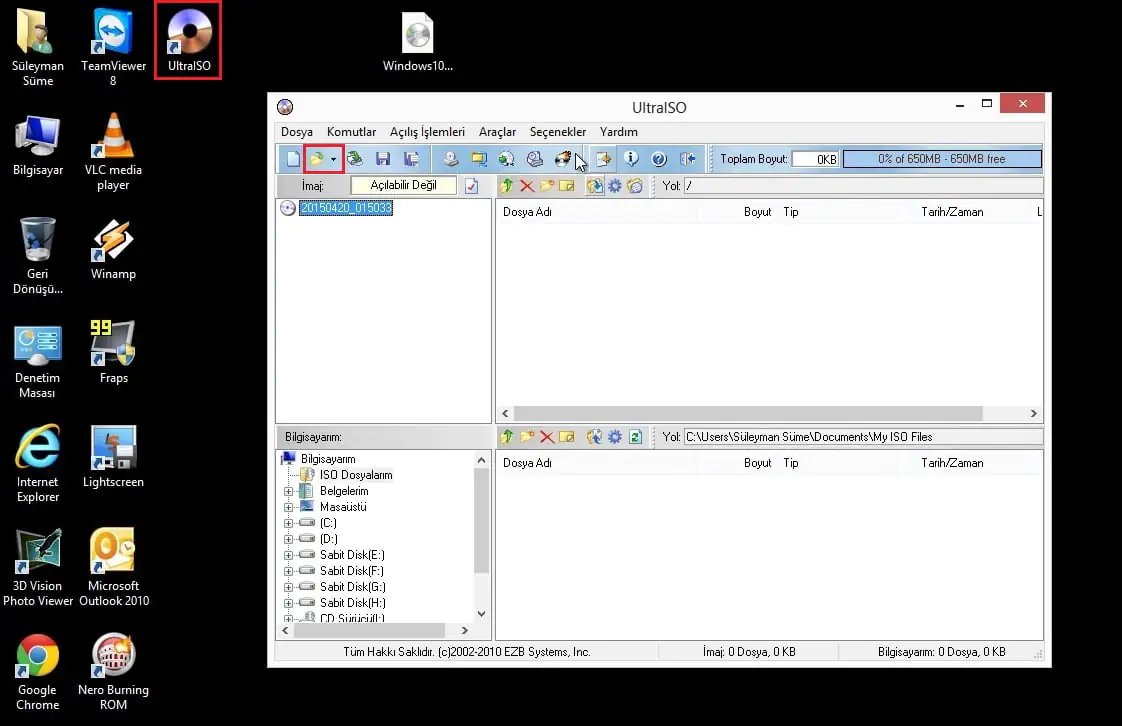Open the dropdown arrow next to Open
This screenshot has height=726, width=1122.
(333, 158)
